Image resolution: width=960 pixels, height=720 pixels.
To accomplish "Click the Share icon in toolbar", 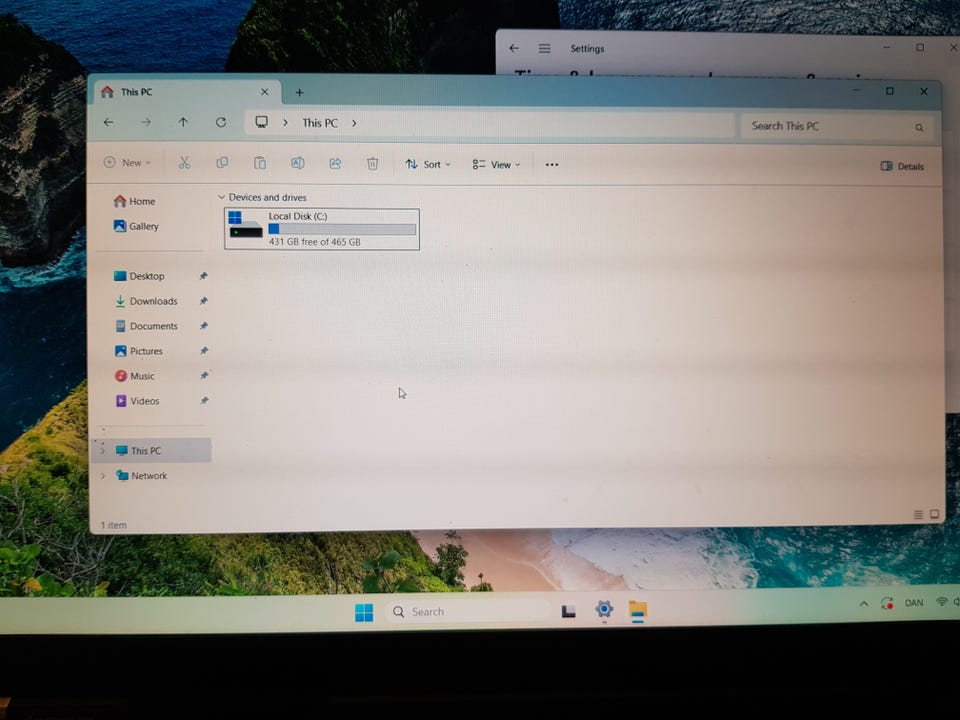I will click(335, 163).
